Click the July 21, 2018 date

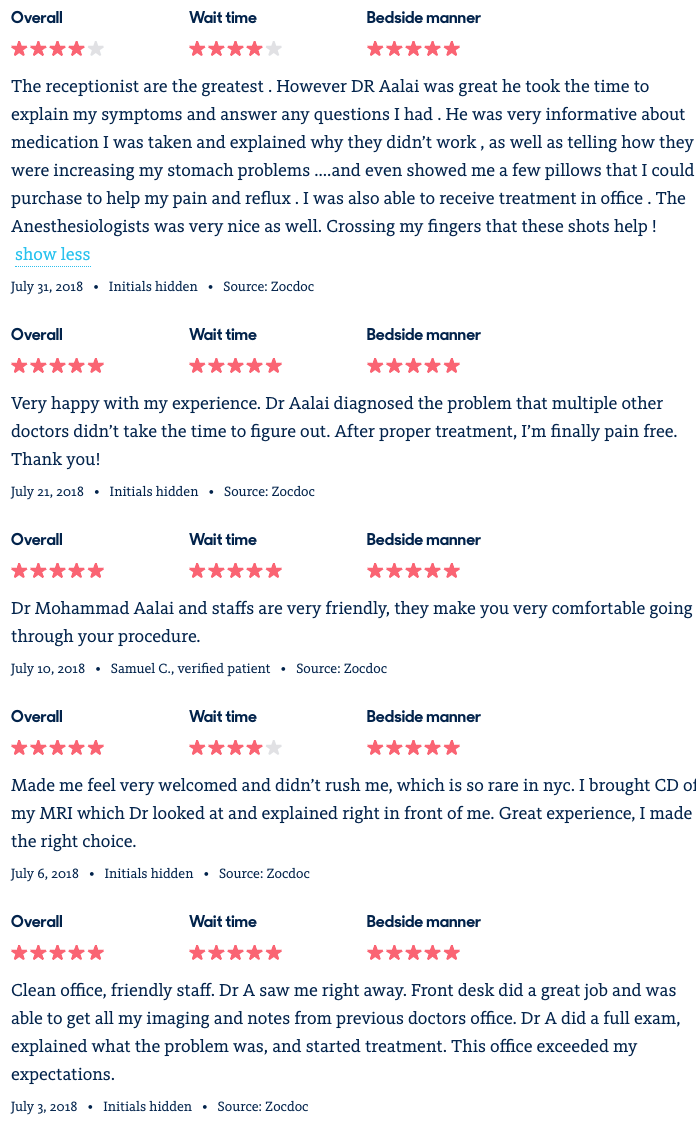click(48, 491)
